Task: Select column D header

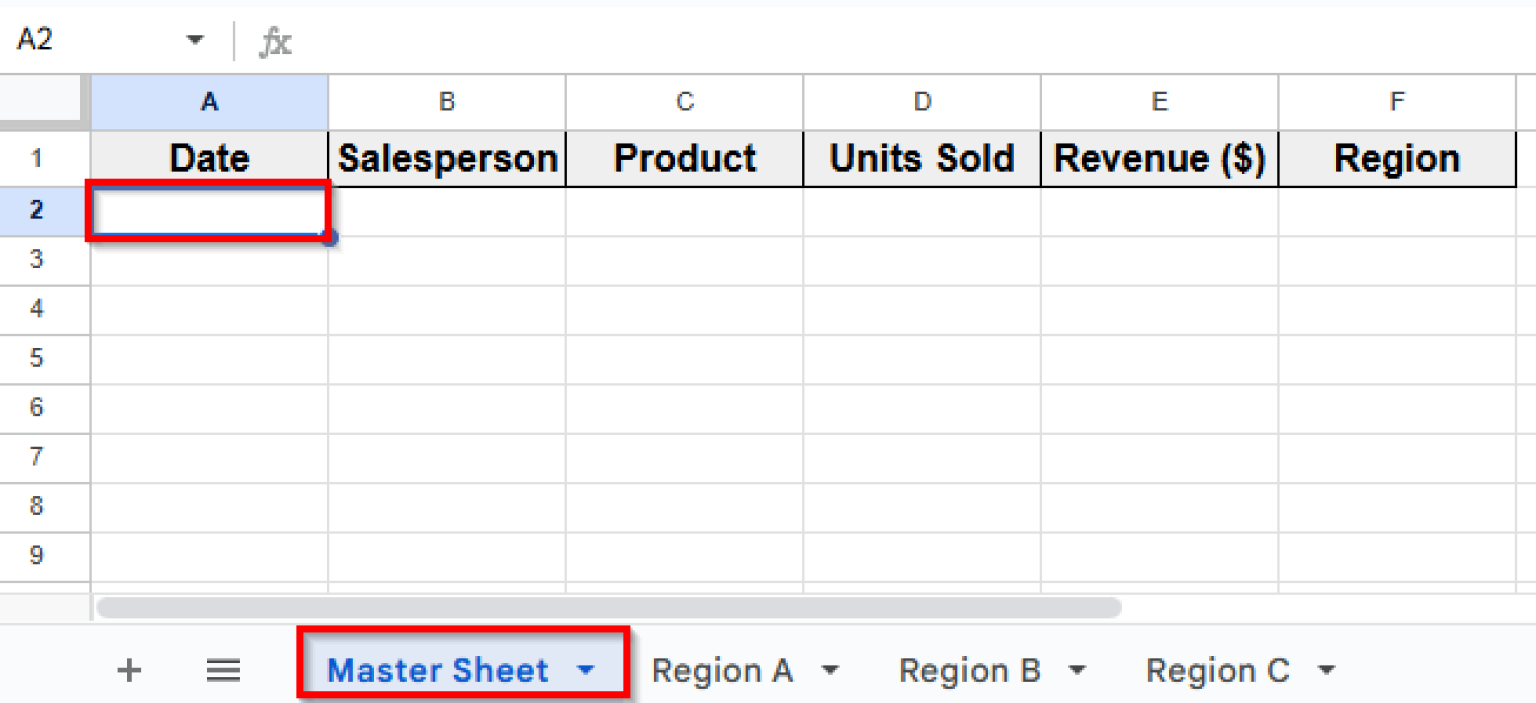Action: [921, 101]
